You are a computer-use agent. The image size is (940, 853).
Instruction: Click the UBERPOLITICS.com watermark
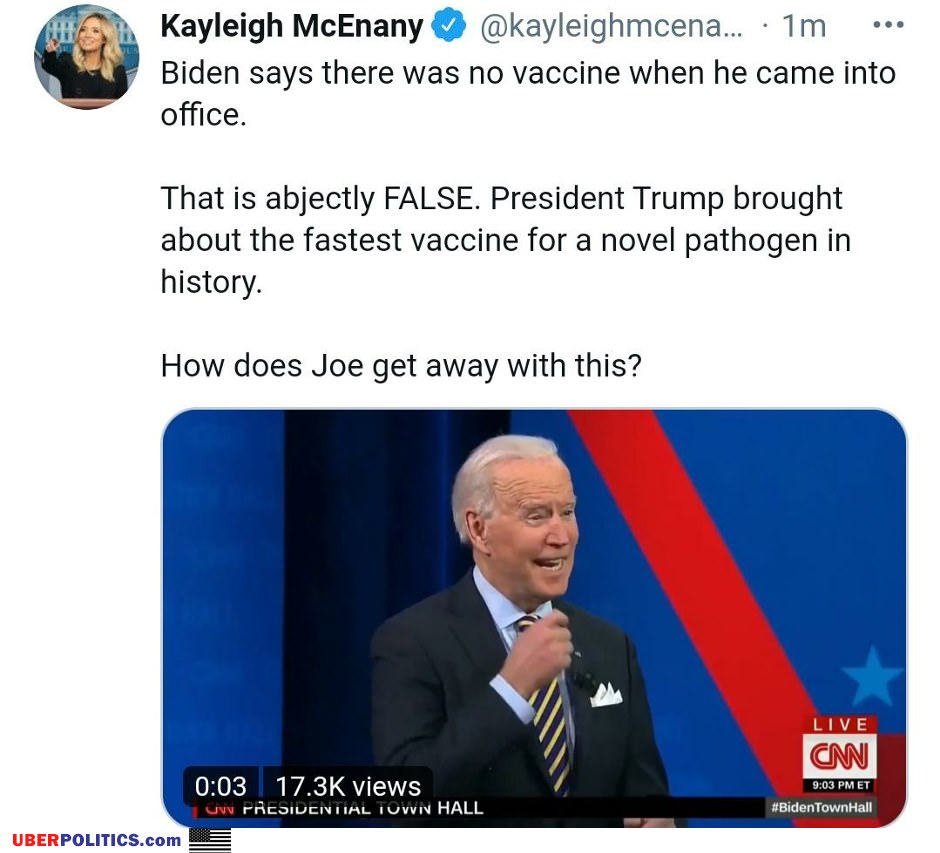click(97, 840)
